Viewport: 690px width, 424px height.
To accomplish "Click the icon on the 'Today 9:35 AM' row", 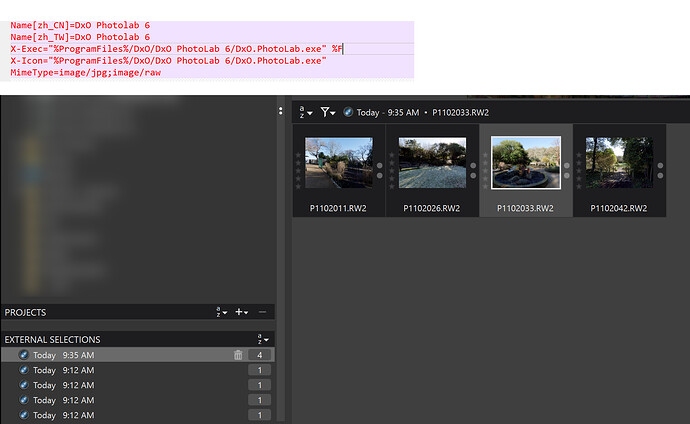I will pos(24,355).
